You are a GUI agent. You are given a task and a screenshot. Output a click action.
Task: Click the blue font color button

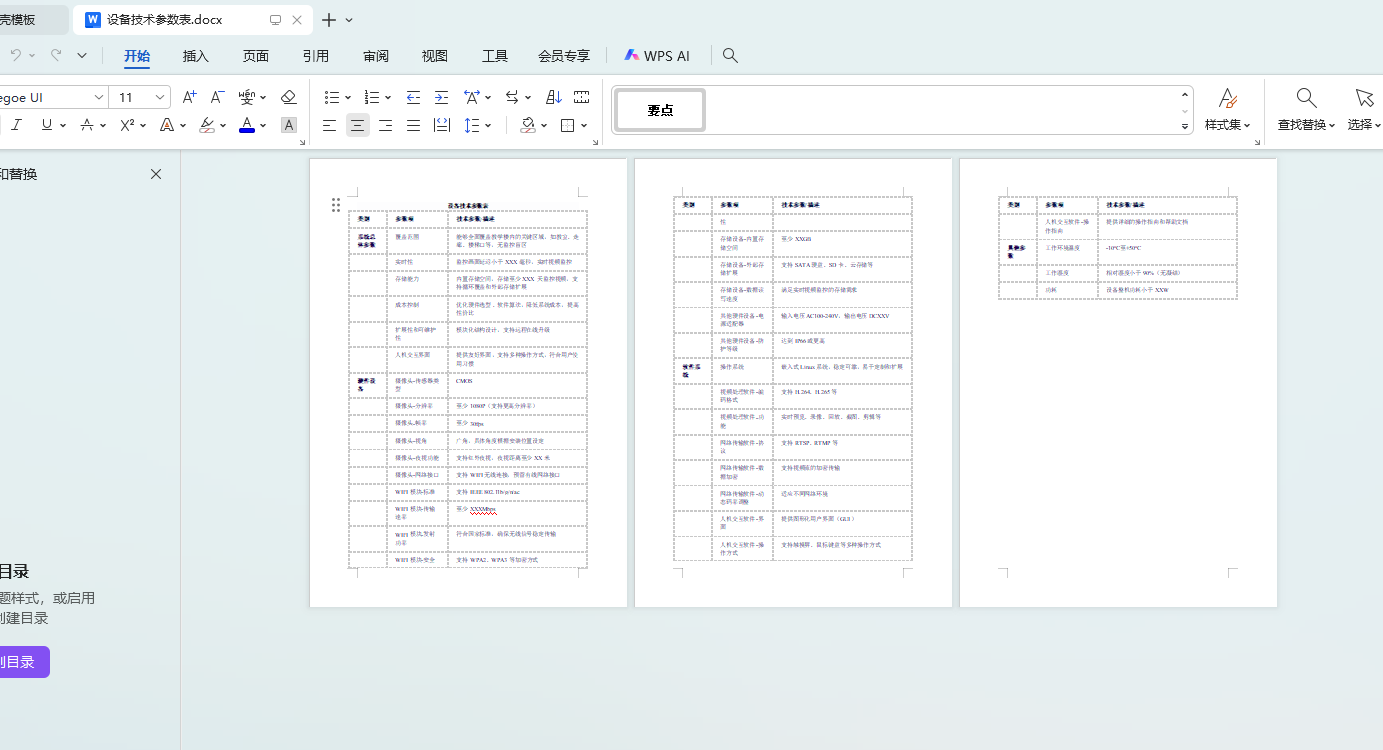pyautogui.click(x=247, y=125)
